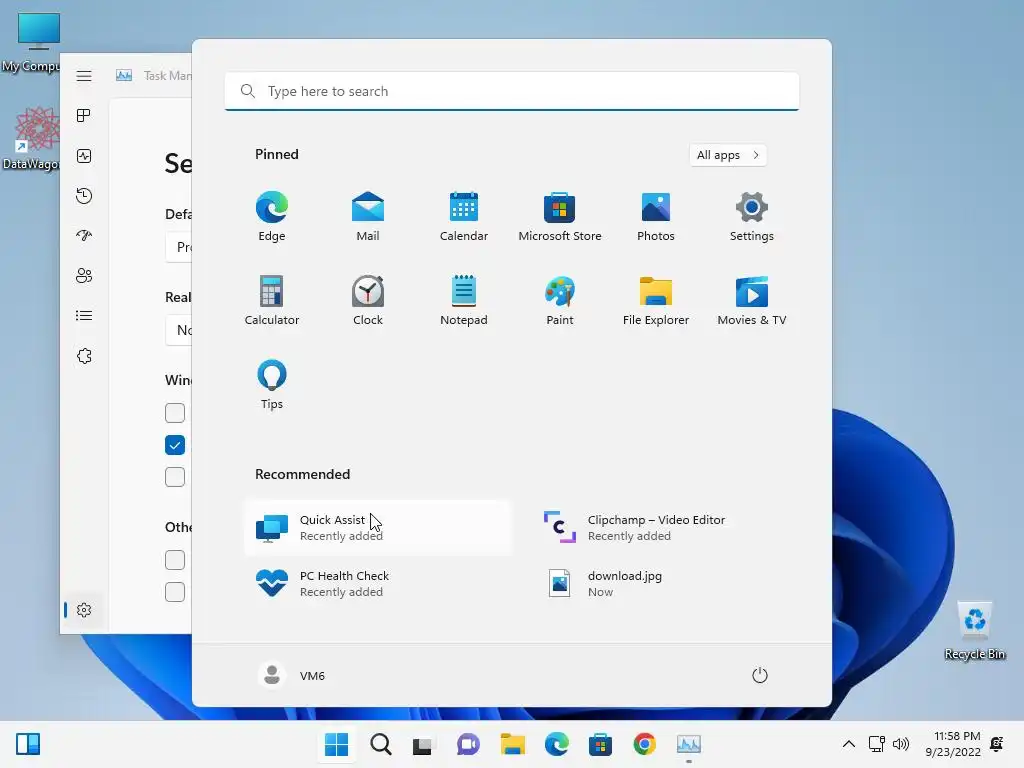Open Microsoft Store on taskbar
Screen dimensions: 1024x768
[600, 744]
